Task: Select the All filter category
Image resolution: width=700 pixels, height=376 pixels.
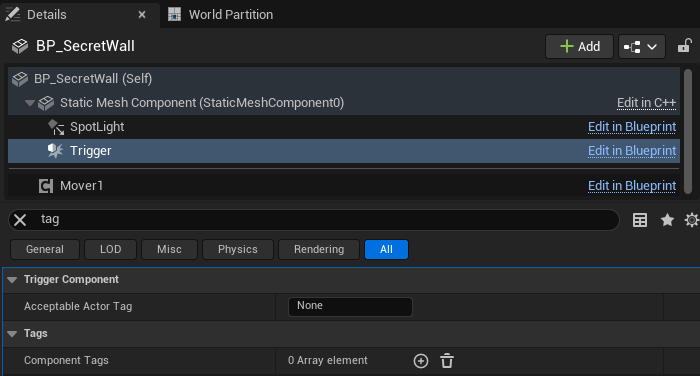Action: point(386,249)
